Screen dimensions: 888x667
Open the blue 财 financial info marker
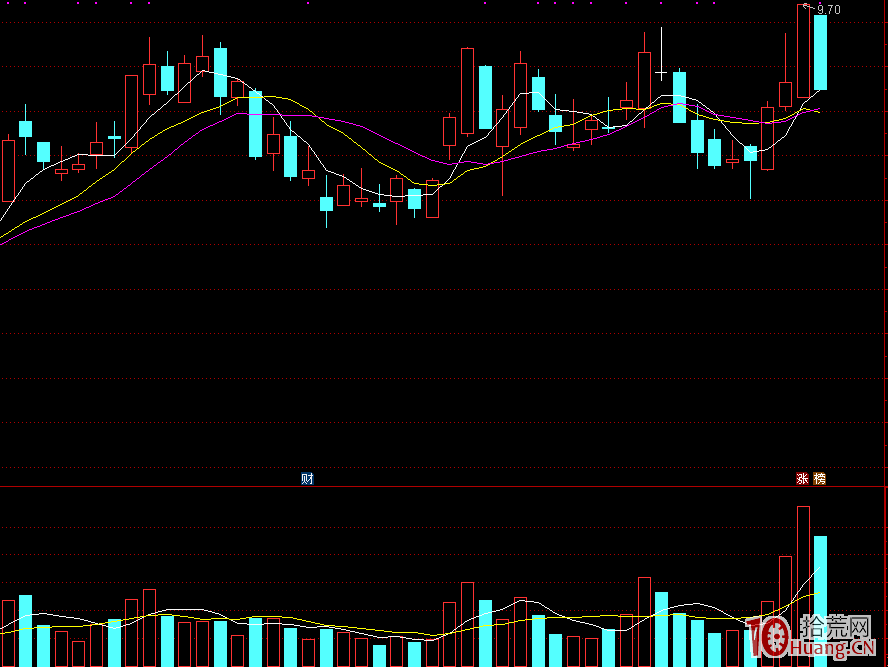307,479
